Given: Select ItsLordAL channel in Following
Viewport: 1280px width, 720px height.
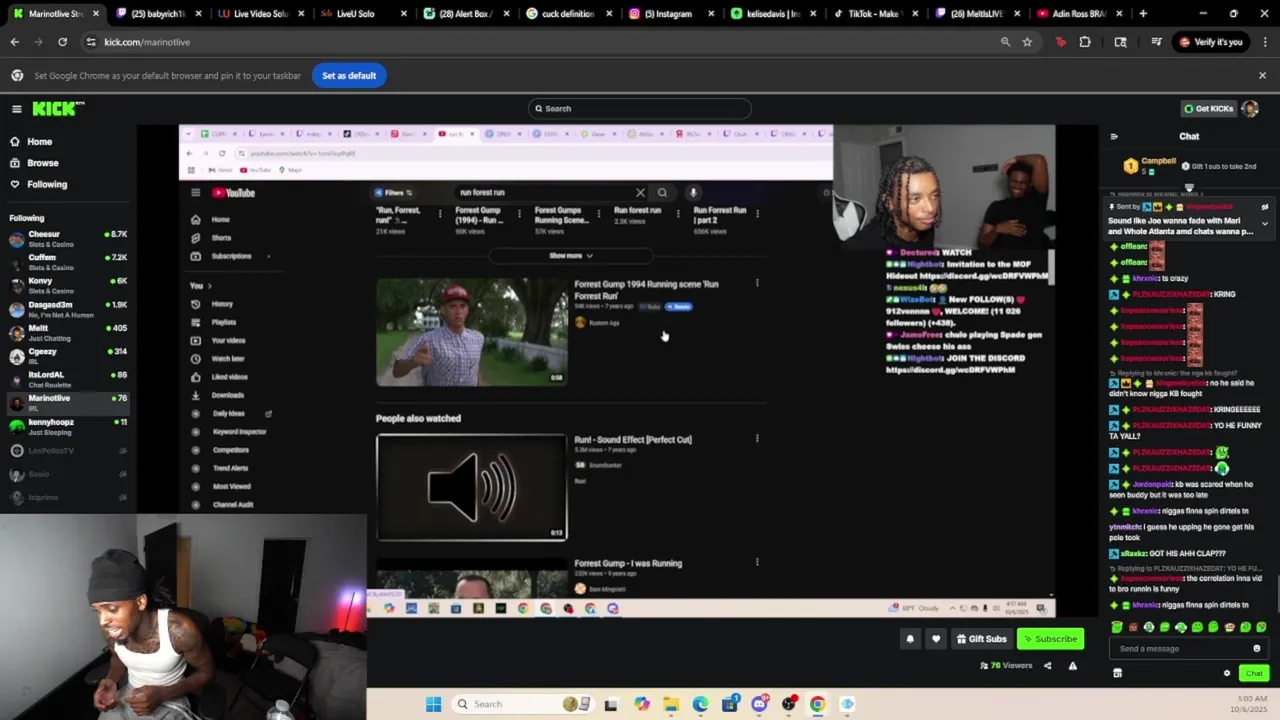Looking at the screenshot, I should point(68,379).
